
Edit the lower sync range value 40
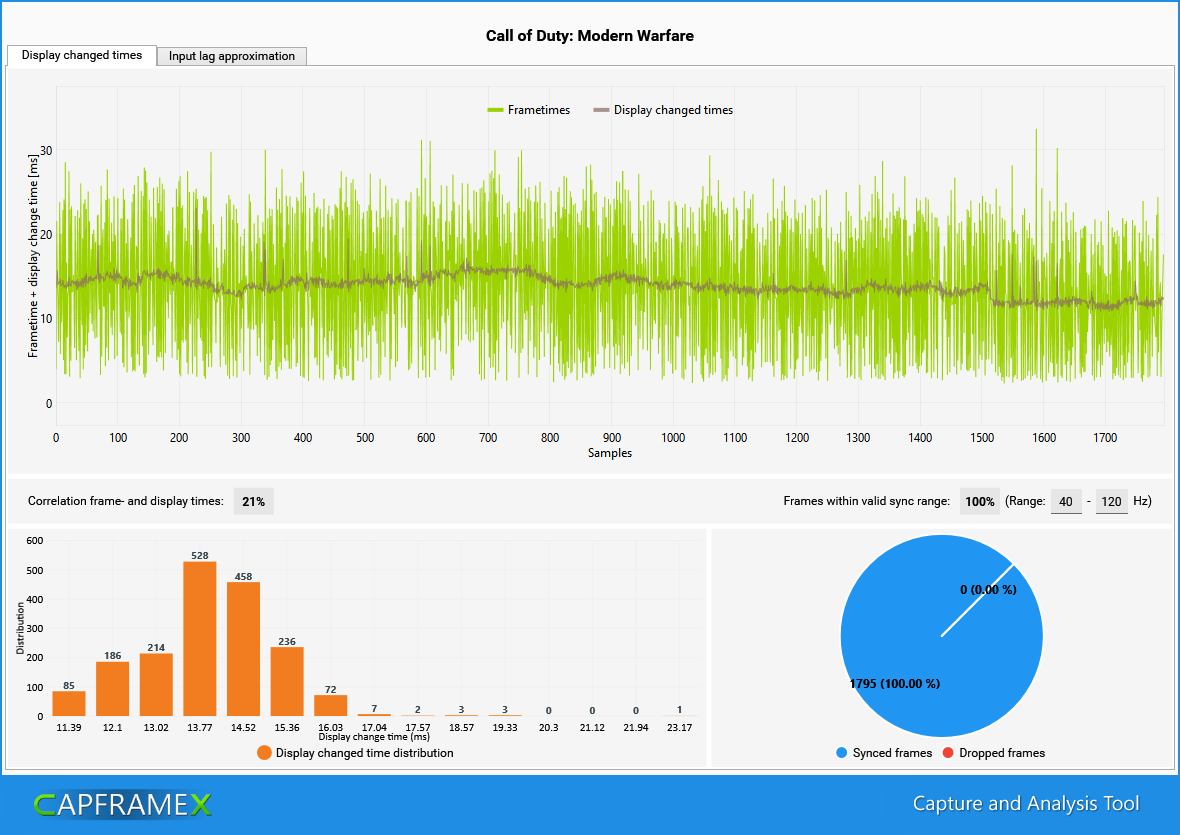pos(1066,501)
